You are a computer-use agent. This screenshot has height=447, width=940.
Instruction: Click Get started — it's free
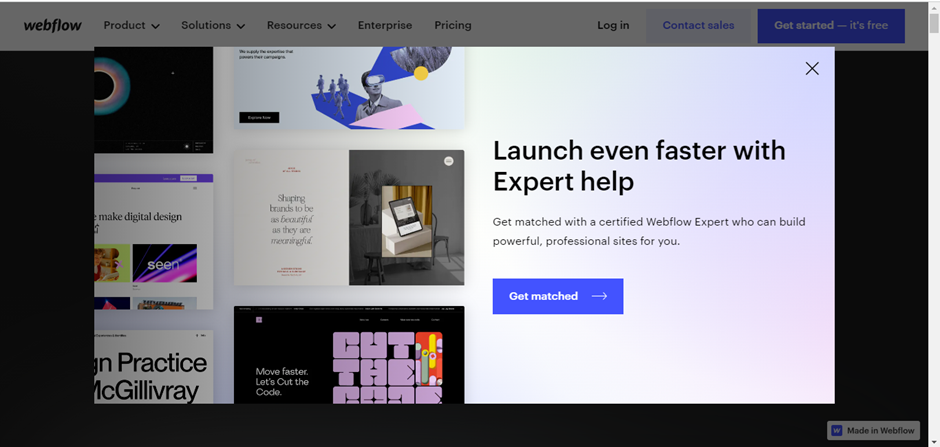831,26
